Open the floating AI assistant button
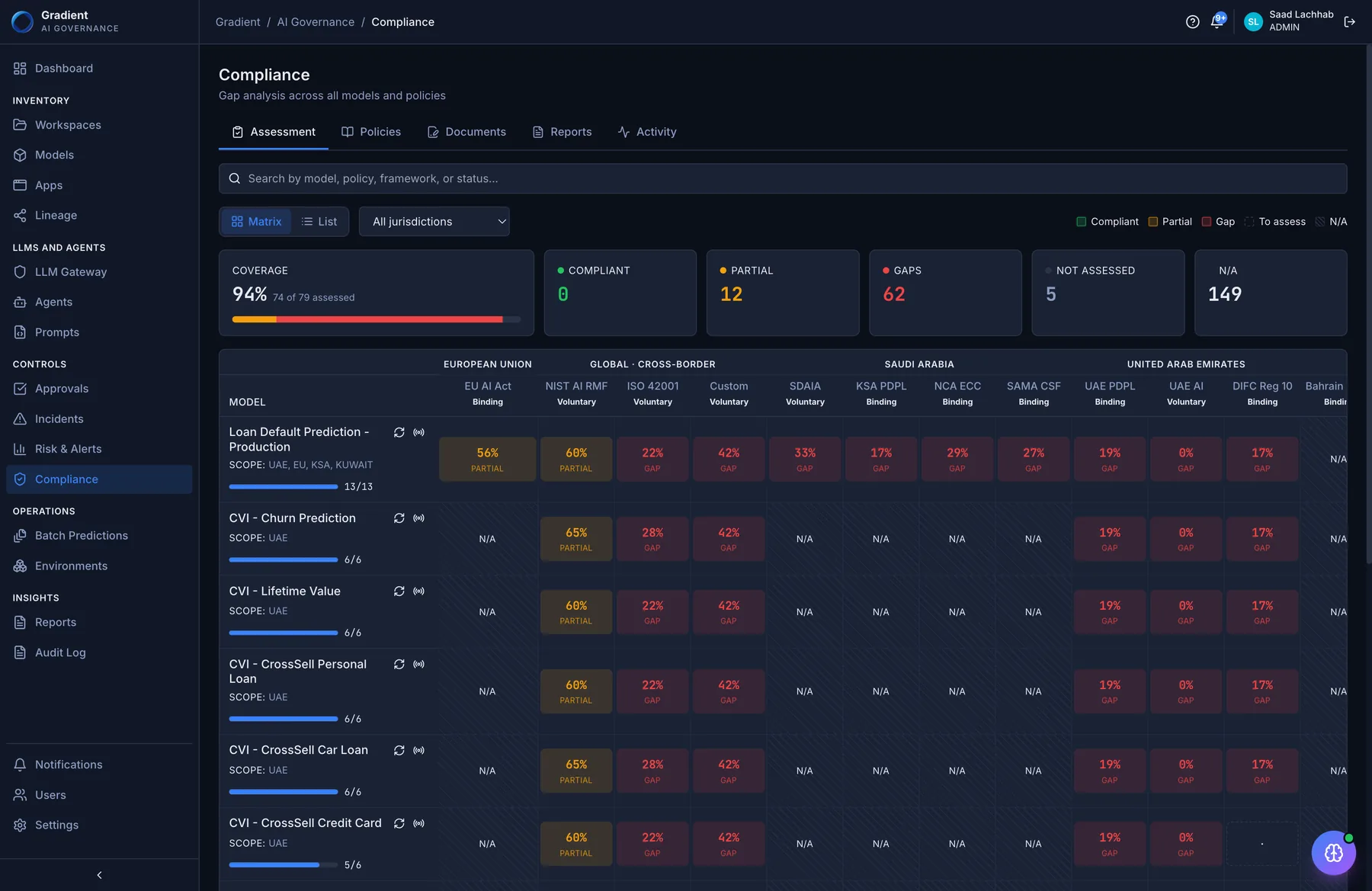 point(1333,853)
